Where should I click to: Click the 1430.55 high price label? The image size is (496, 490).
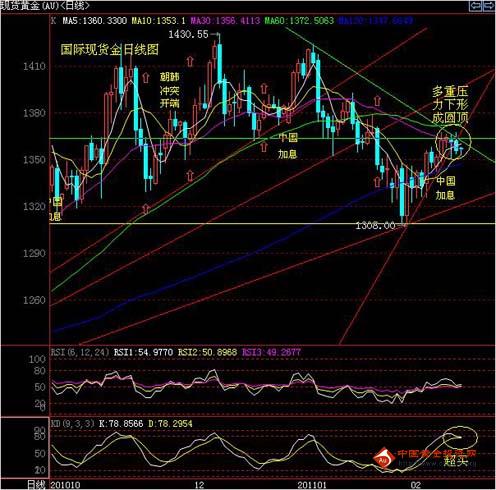coord(188,34)
